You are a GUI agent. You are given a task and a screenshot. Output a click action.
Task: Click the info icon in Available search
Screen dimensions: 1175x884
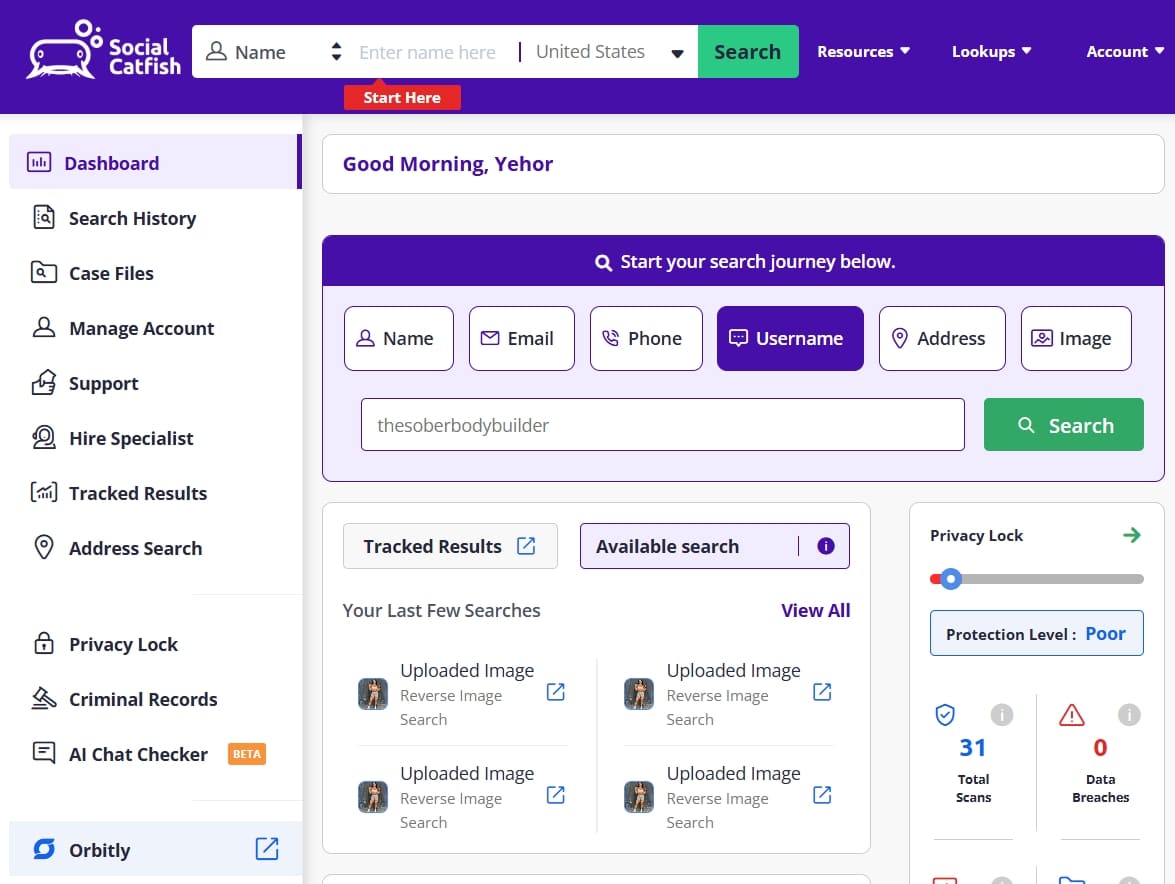tap(826, 546)
